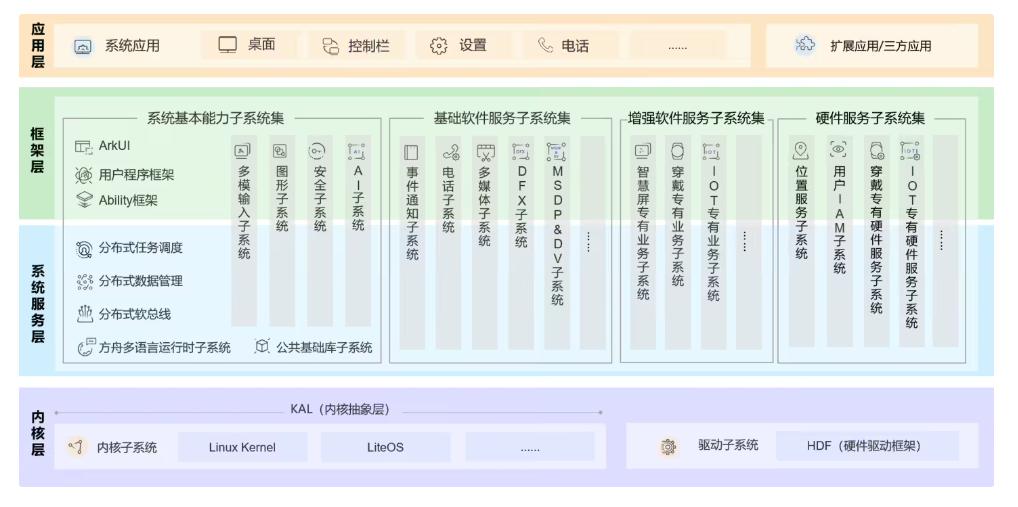
Task: Click the 驱动子系统 text label
Action: (728, 445)
